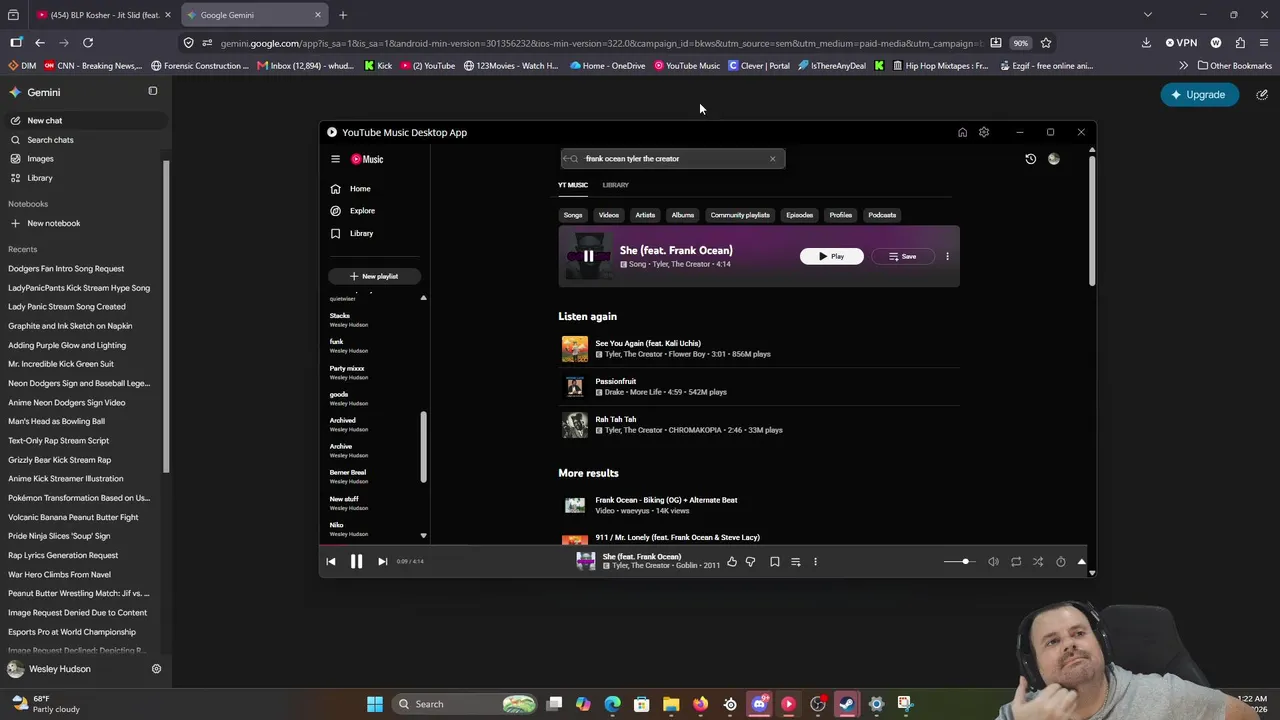1280x720 pixels.
Task: Open add-to-playlist icon in player bar
Action: point(796,562)
